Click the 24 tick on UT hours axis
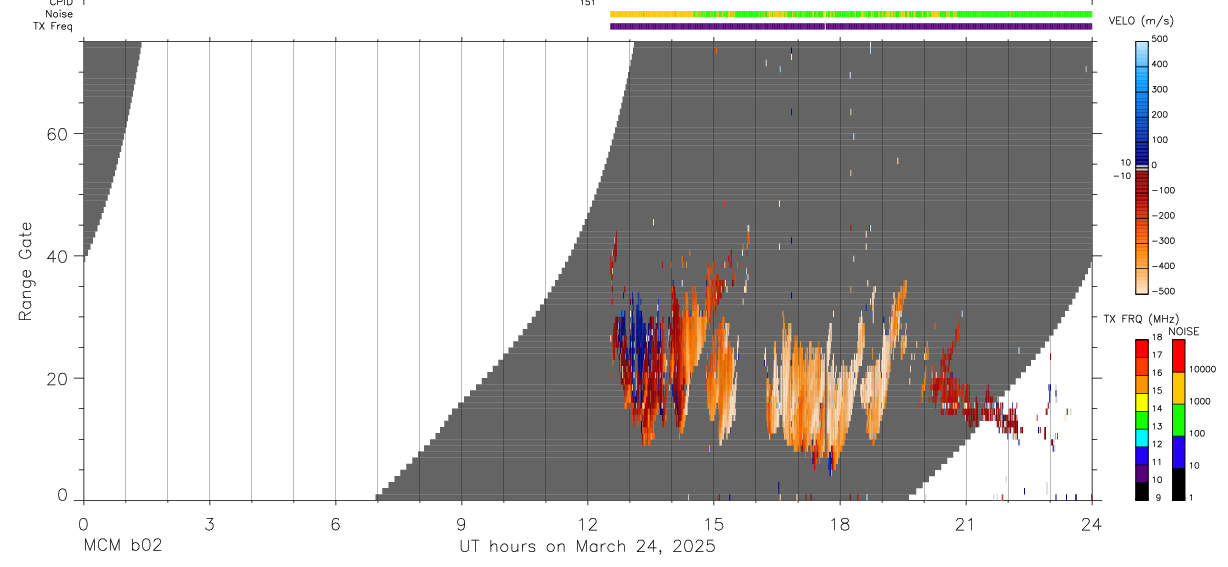 1092,523
